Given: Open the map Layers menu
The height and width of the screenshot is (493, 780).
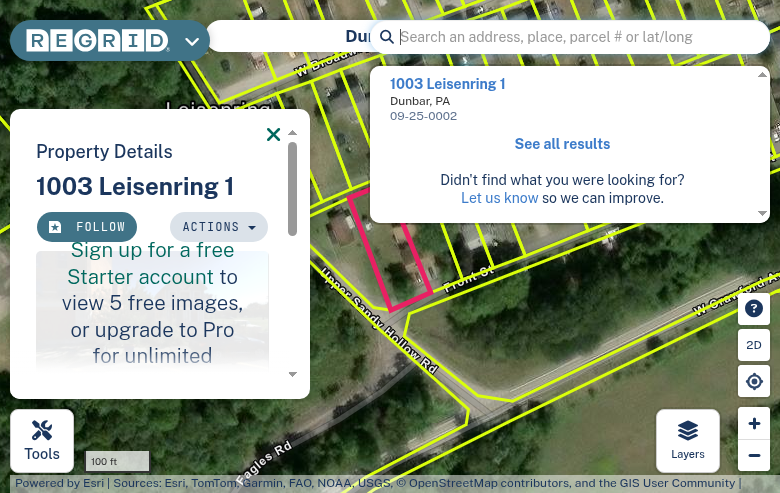Looking at the screenshot, I should point(687,441).
